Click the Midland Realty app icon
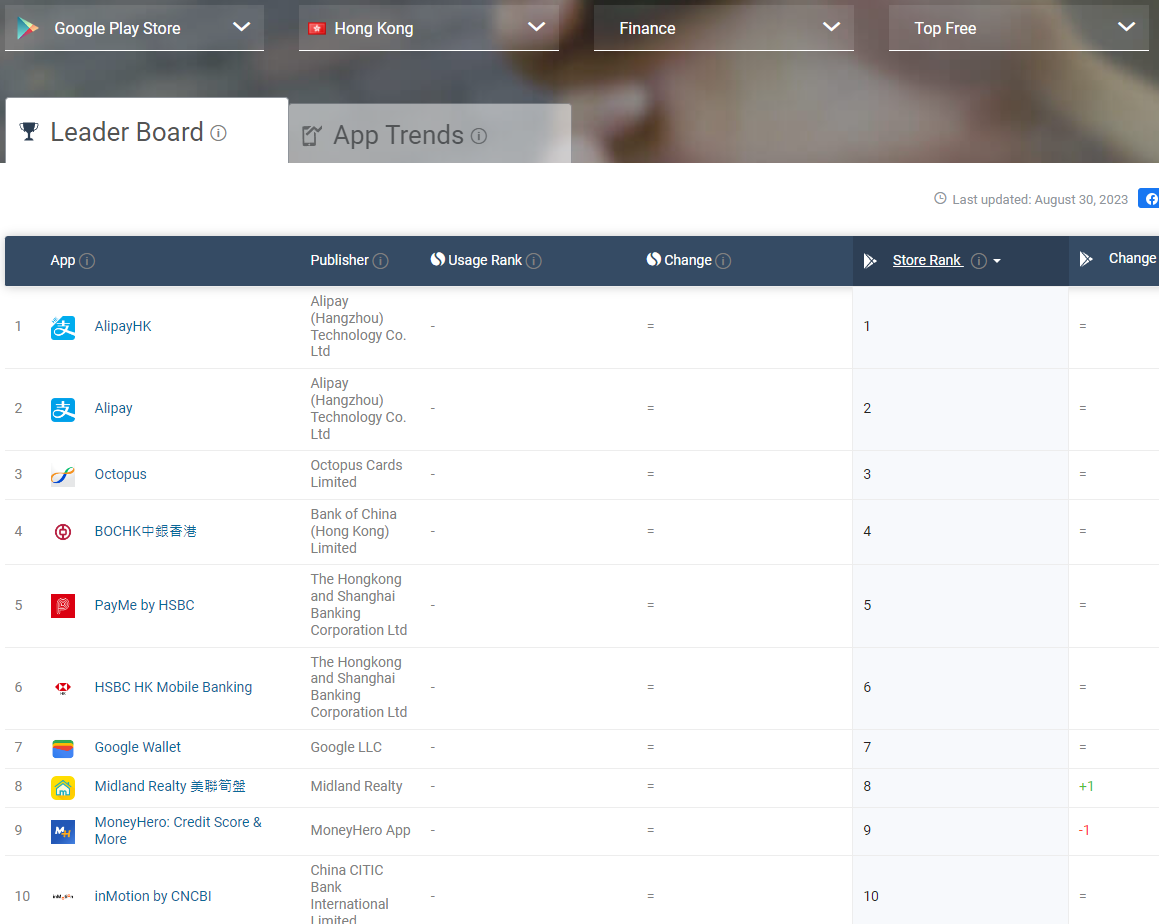Viewport: 1159px width, 924px height. [63, 788]
